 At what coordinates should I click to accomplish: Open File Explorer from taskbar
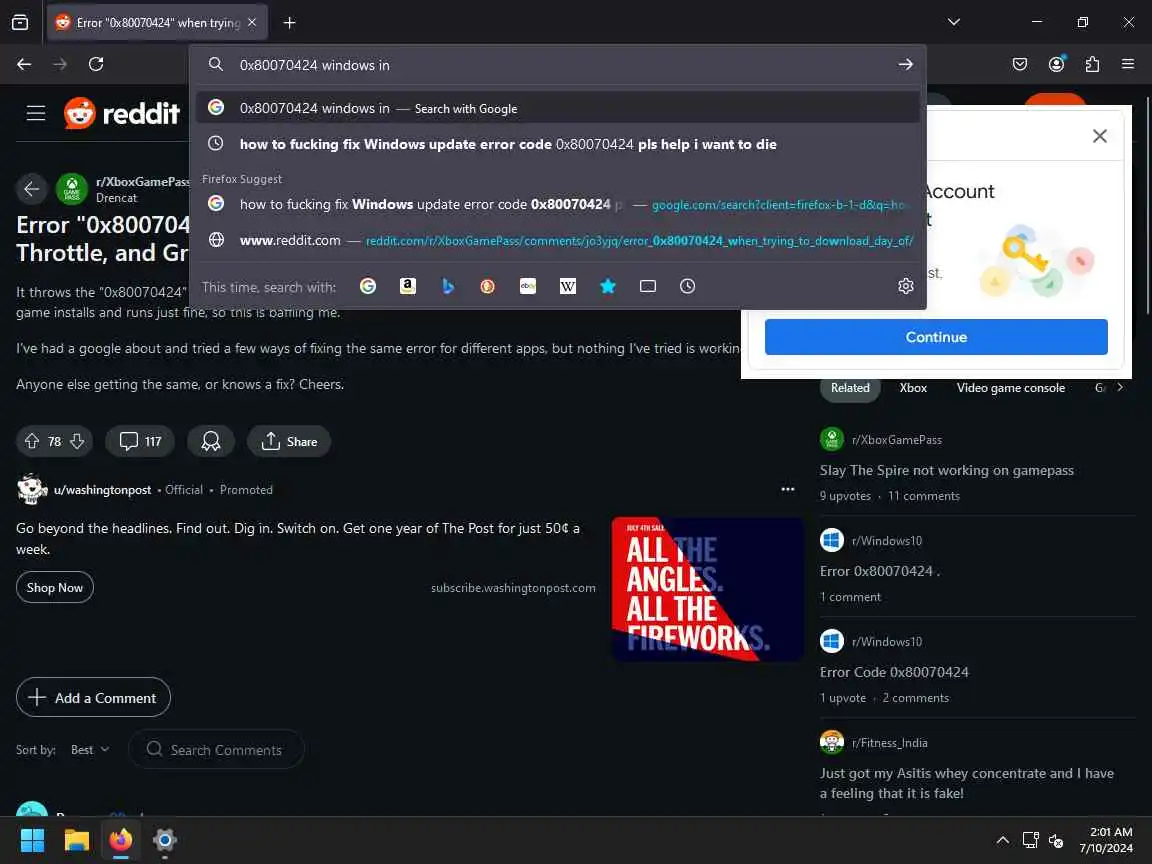(x=76, y=840)
